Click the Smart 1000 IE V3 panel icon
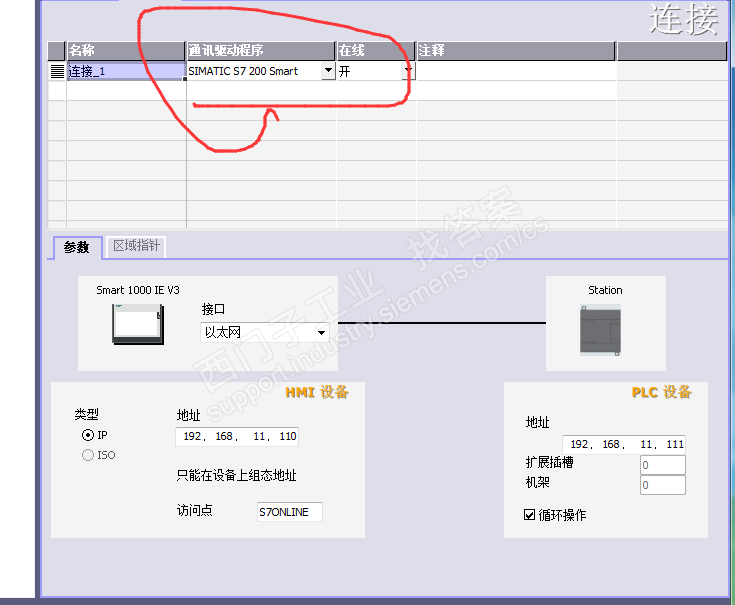 [138, 324]
